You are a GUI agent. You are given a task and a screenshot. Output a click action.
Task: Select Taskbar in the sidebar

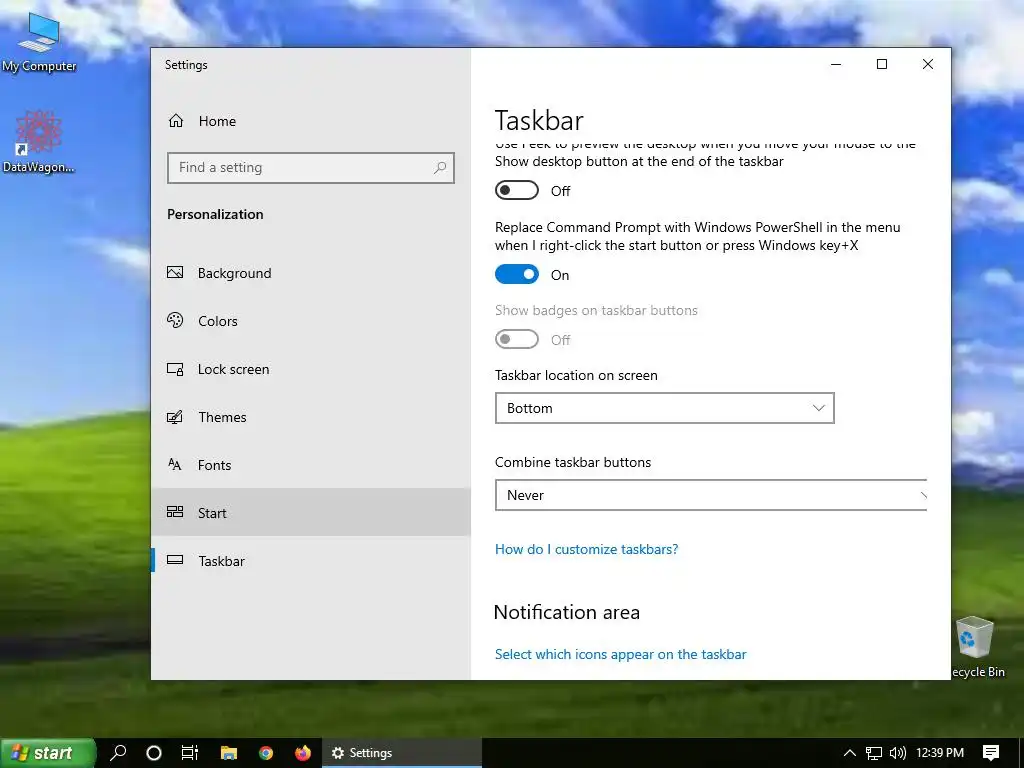pyautogui.click(x=310, y=560)
